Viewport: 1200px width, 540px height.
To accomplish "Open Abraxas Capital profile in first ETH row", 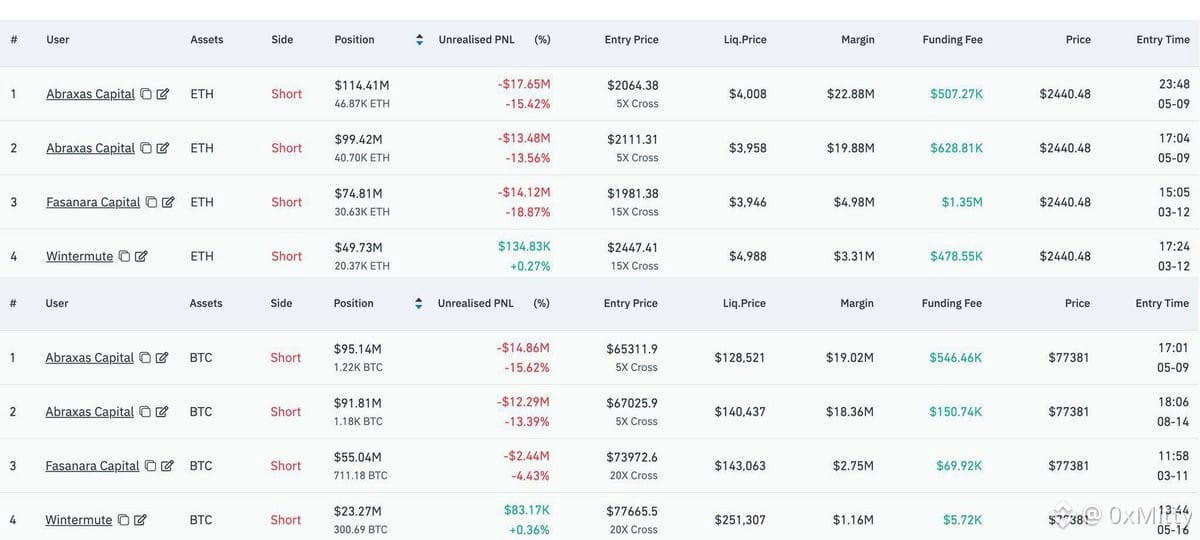I will [90, 94].
